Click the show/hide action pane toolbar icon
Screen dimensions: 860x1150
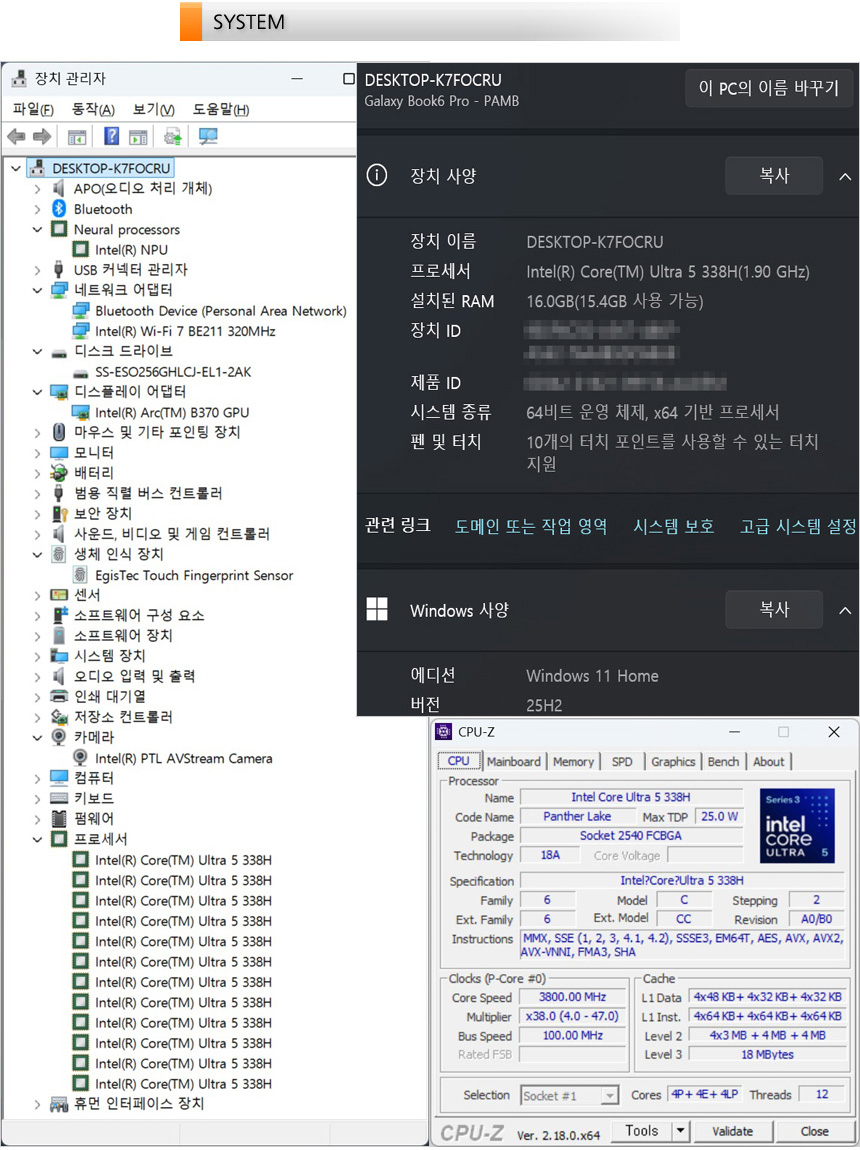(x=138, y=137)
